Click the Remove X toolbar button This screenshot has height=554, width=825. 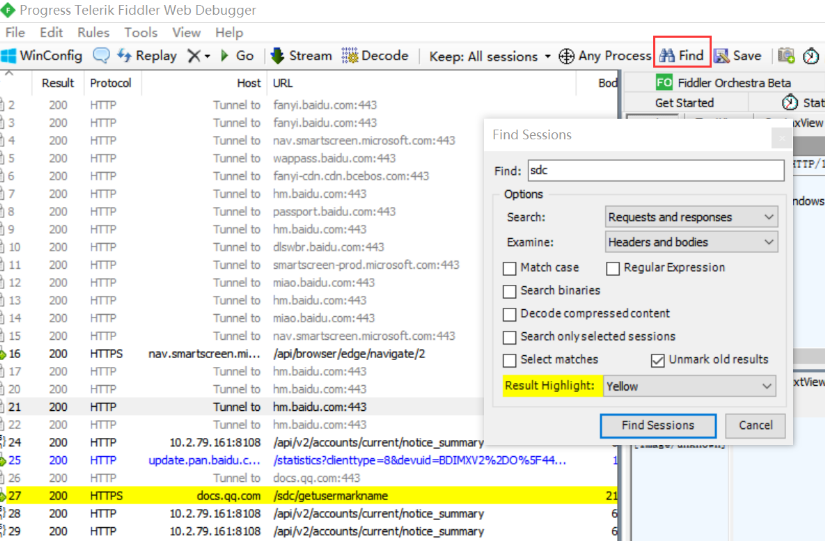pyautogui.click(x=194, y=56)
